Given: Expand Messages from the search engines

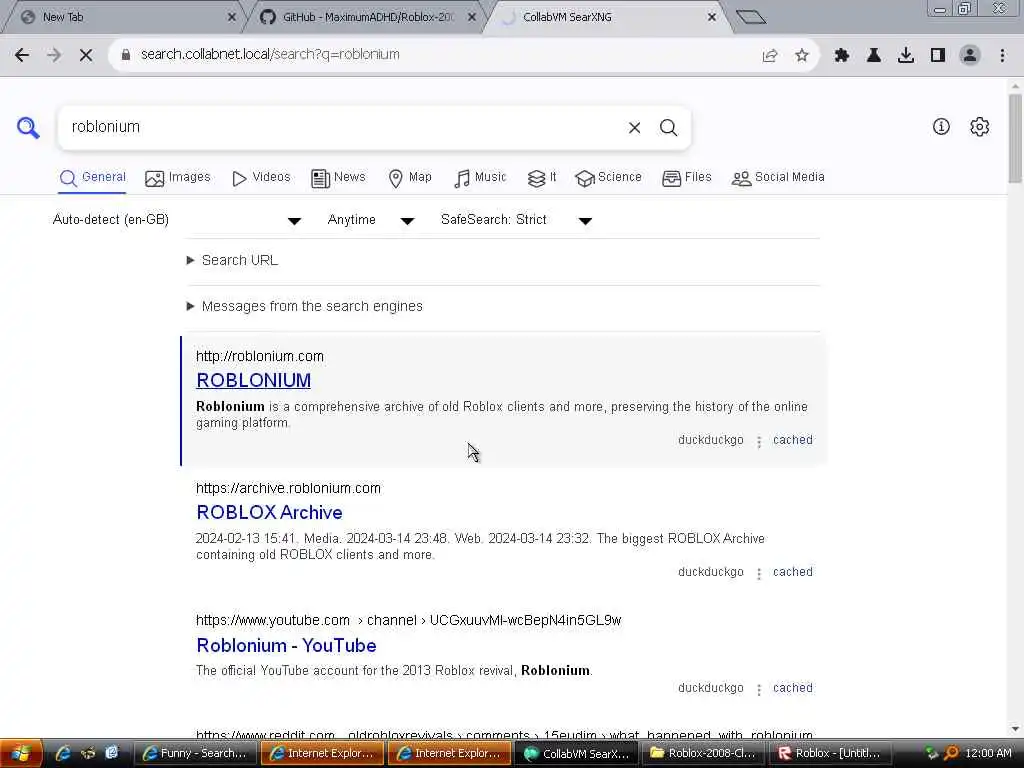Looking at the screenshot, I should (305, 306).
